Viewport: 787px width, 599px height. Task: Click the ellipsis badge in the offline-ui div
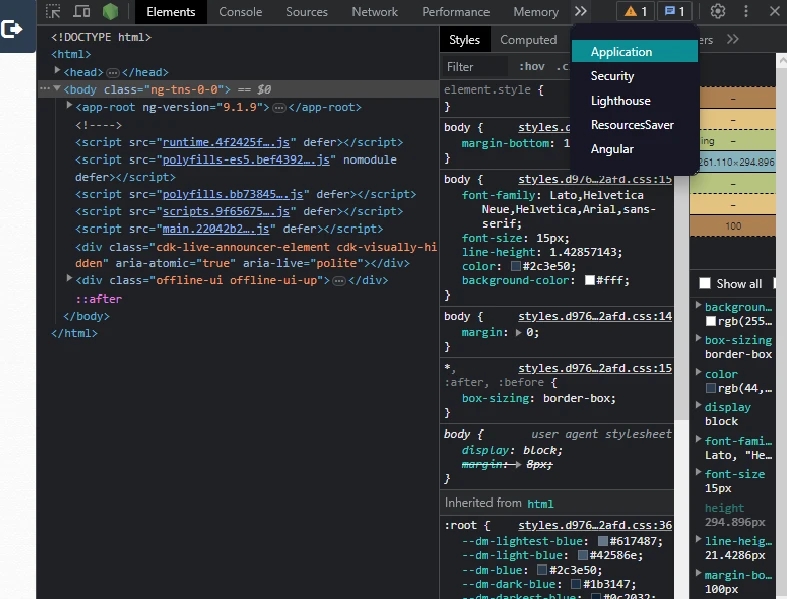tap(339, 281)
